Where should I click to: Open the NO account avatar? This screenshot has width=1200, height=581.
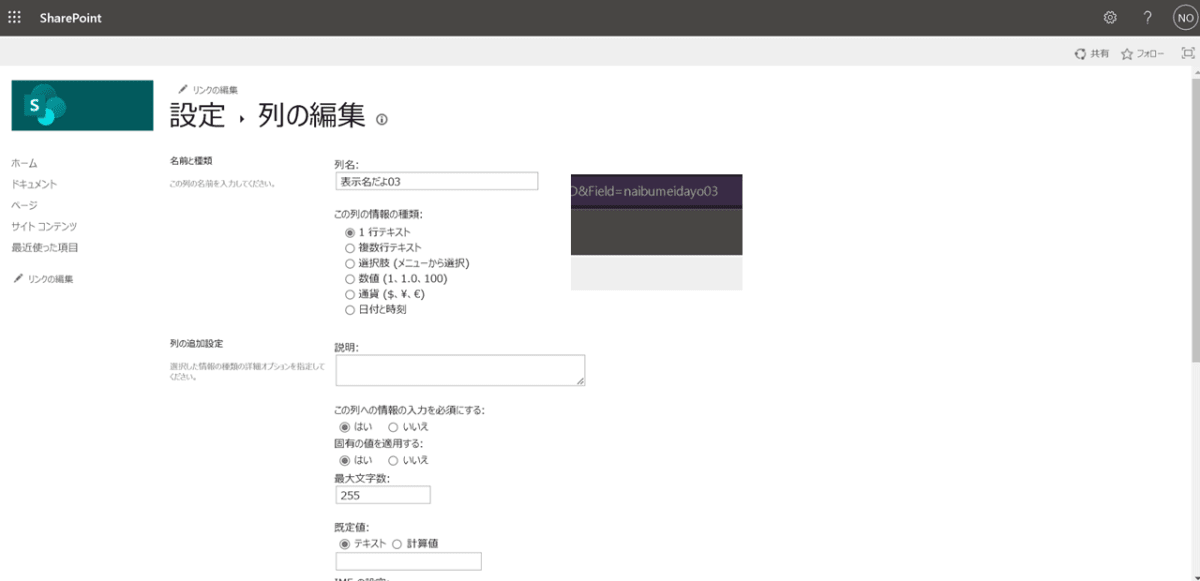pos(1185,18)
